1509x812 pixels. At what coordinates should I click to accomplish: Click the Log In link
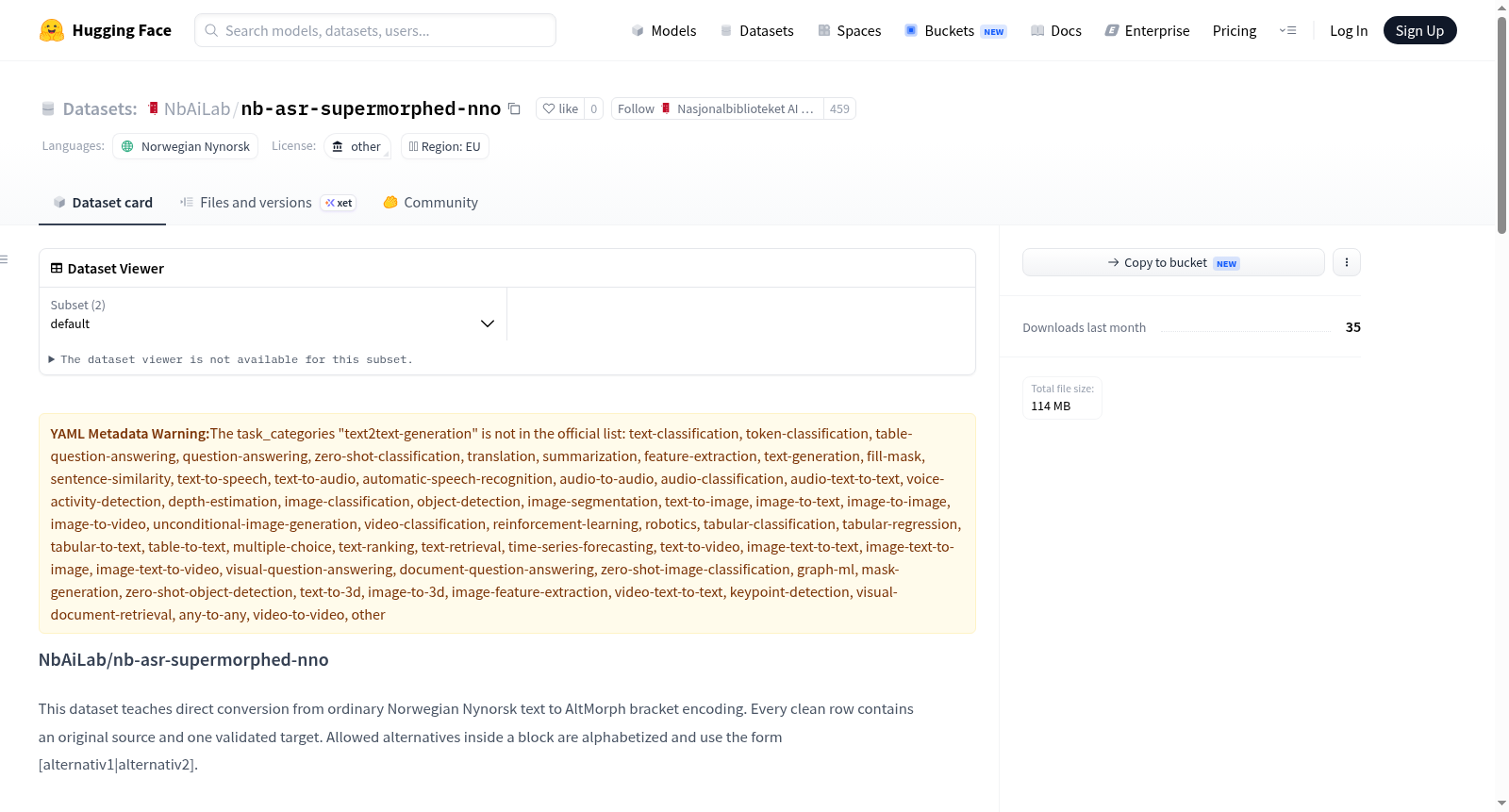(1349, 30)
